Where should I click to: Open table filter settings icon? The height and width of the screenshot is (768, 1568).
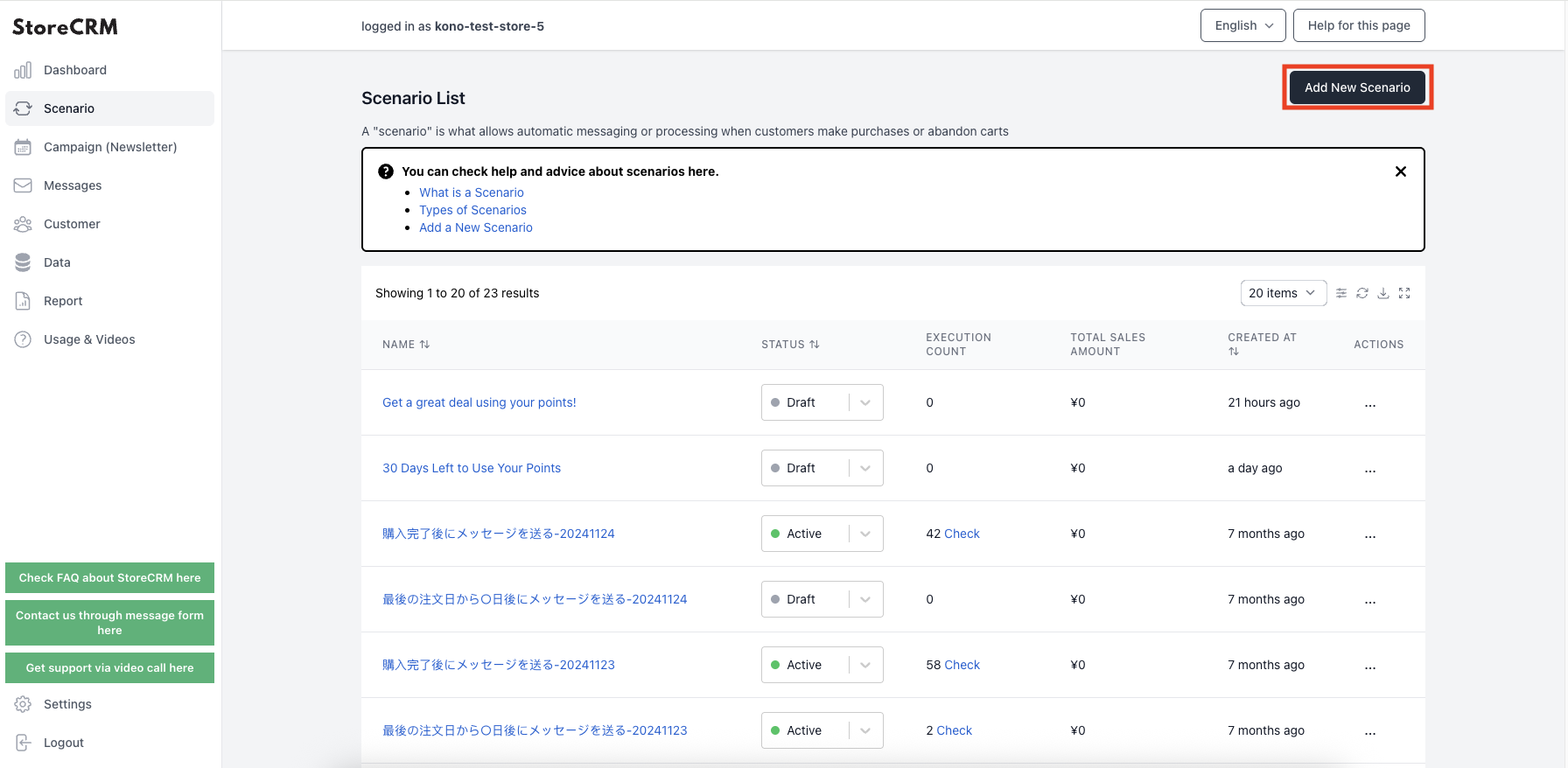click(x=1341, y=293)
